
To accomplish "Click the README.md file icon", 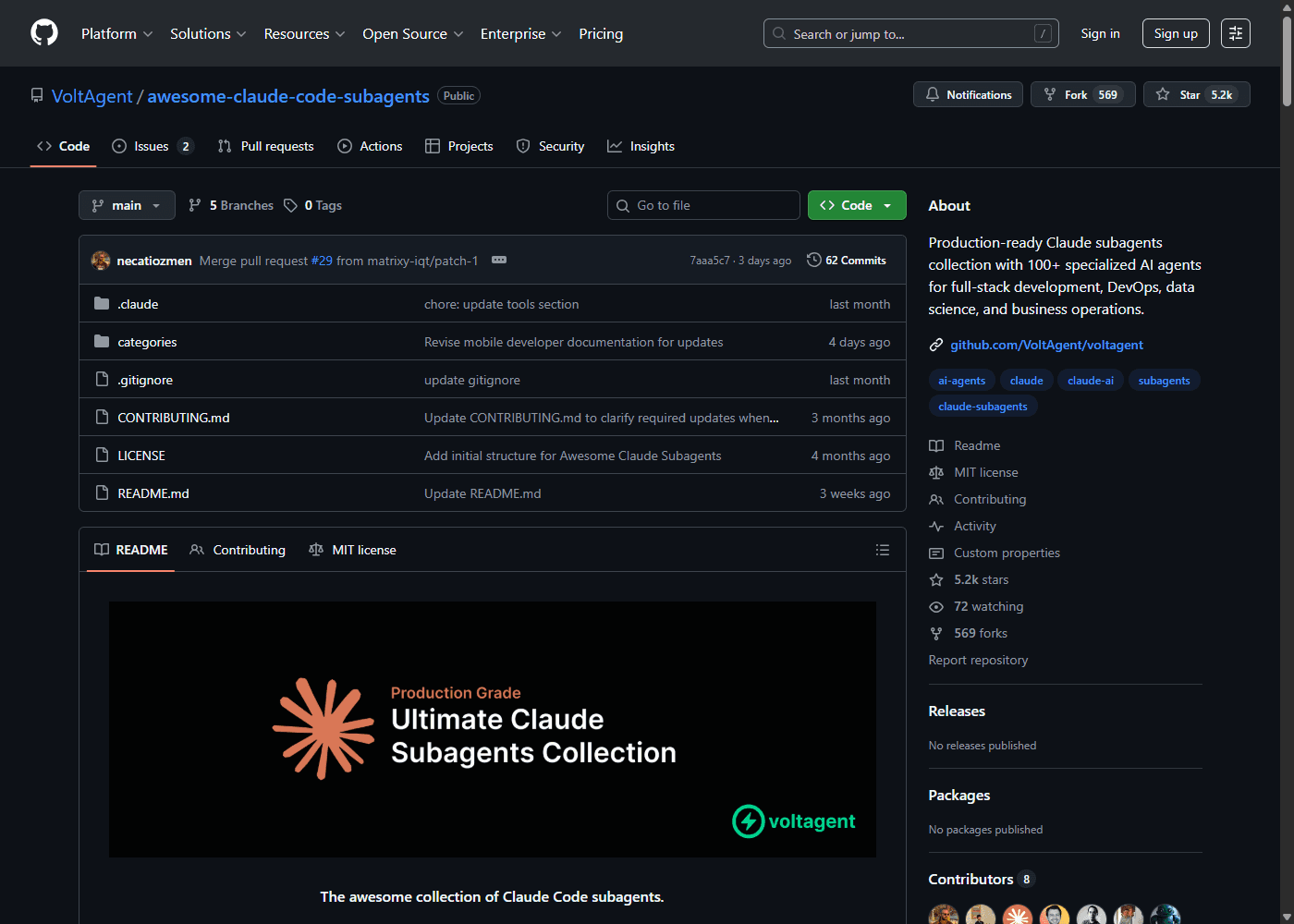I will (x=102, y=492).
